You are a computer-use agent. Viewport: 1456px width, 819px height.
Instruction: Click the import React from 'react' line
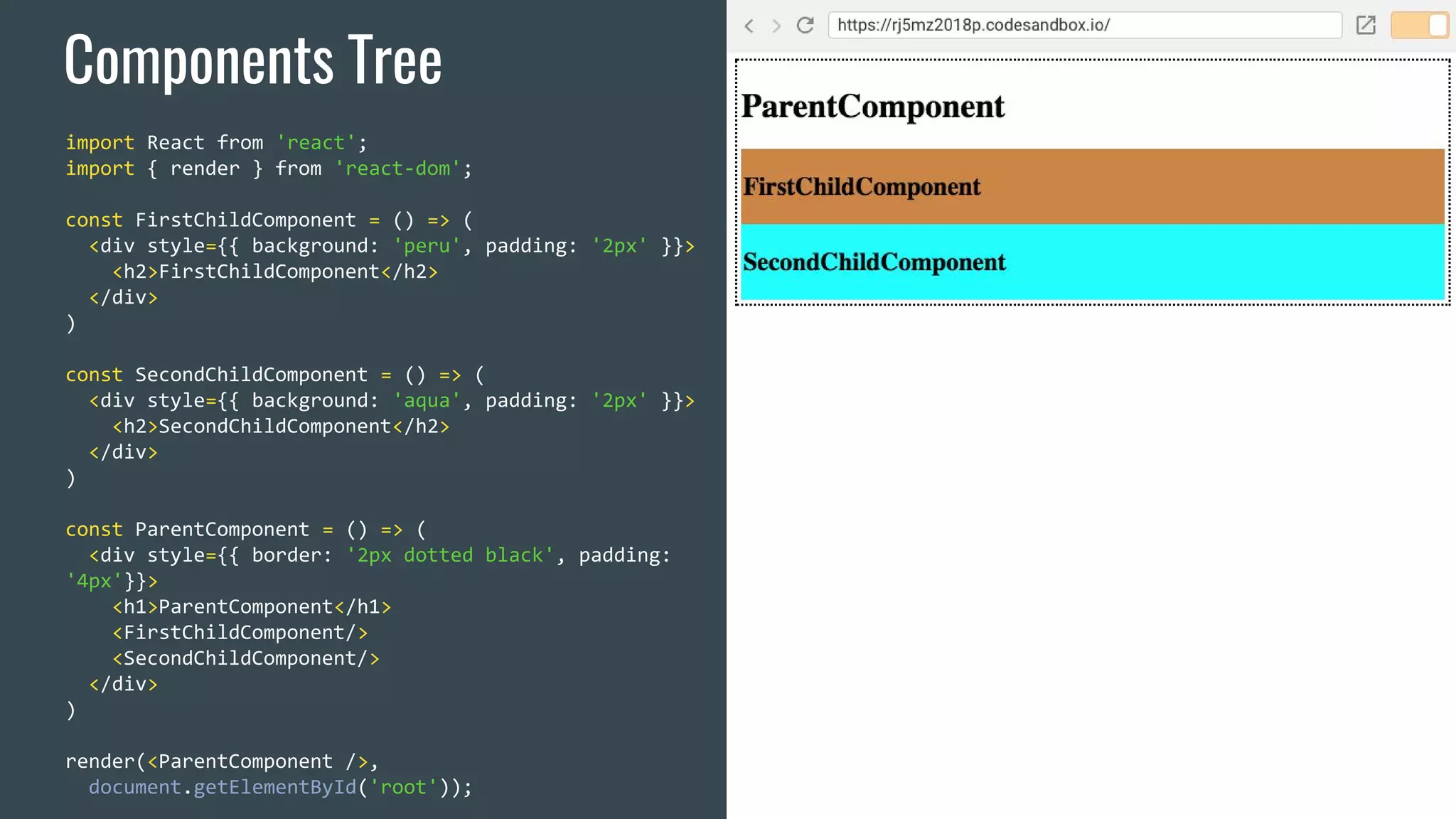point(217,143)
